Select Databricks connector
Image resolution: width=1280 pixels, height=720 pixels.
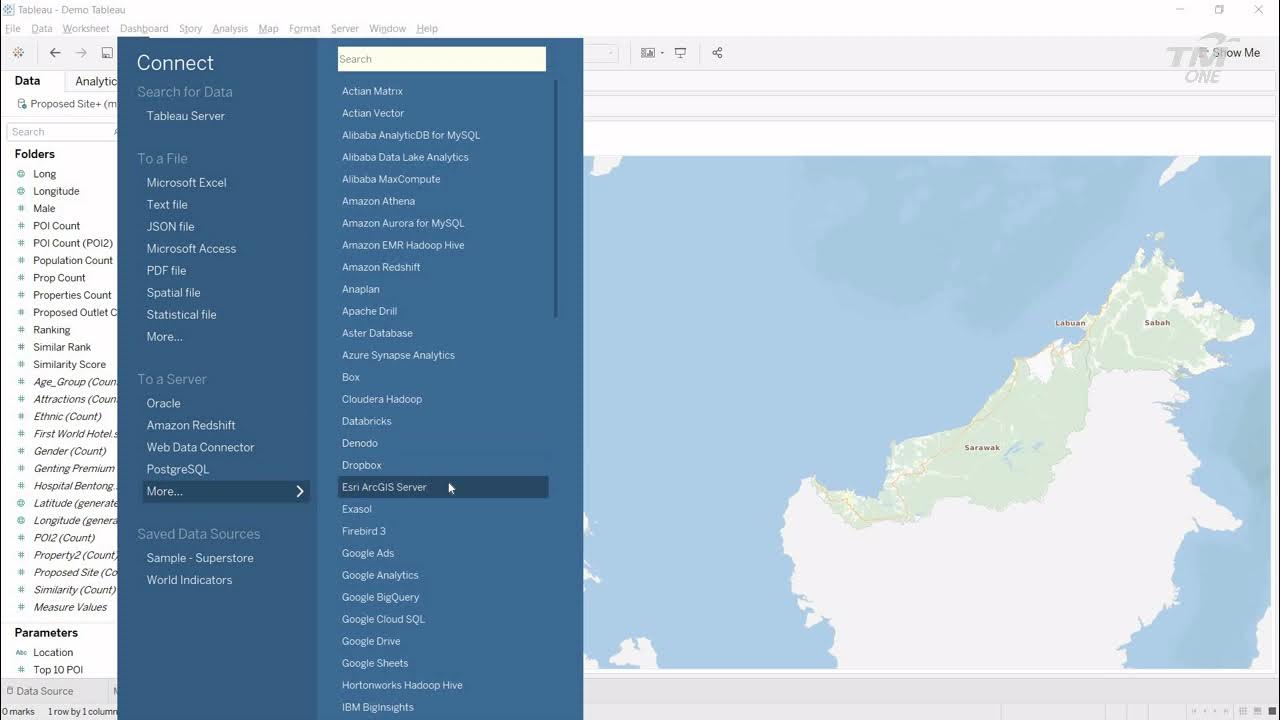(x=367, y=421)
